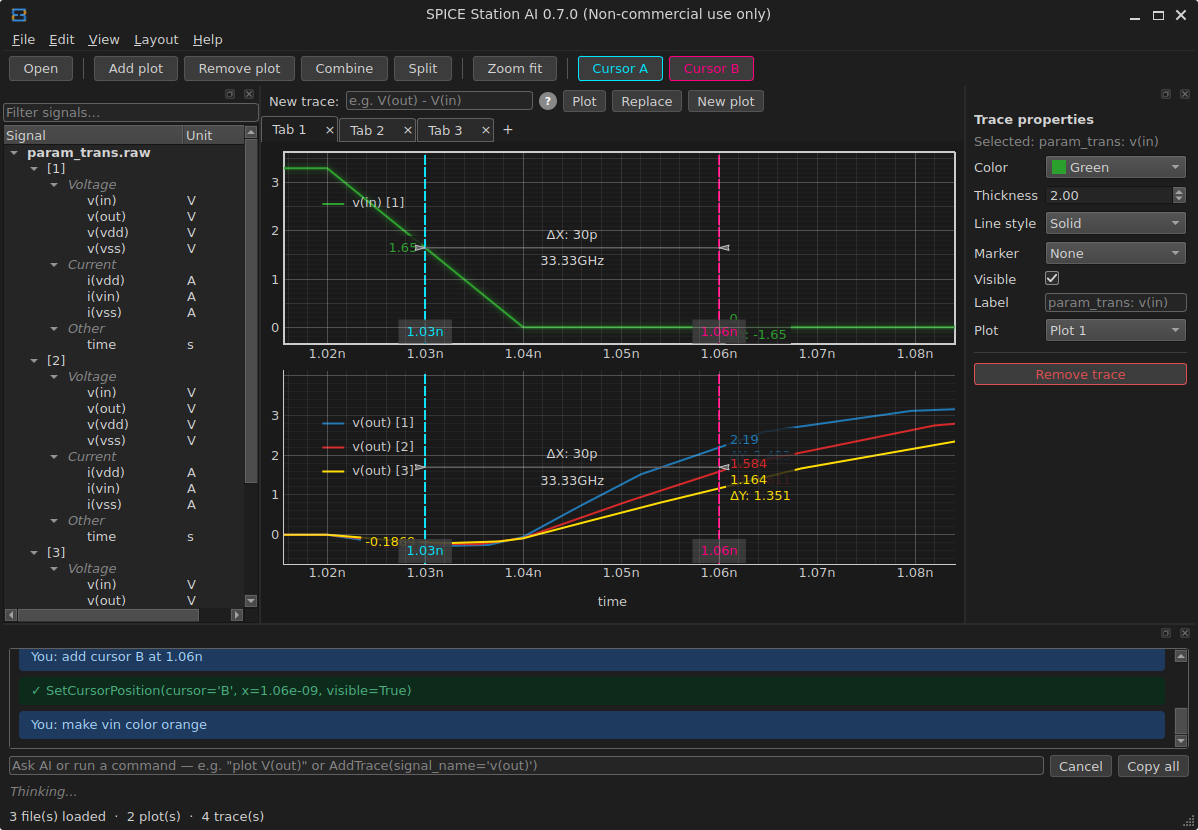This screenshot has width=1198, height=830.
Task: Cancel the running AI request
Action: [x=1080, y=766]
